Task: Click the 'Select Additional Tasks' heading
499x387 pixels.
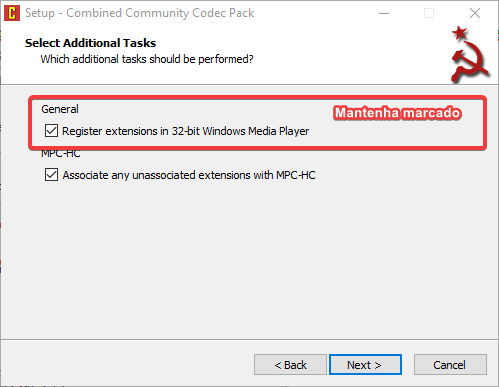Action: tap(90, 43)
